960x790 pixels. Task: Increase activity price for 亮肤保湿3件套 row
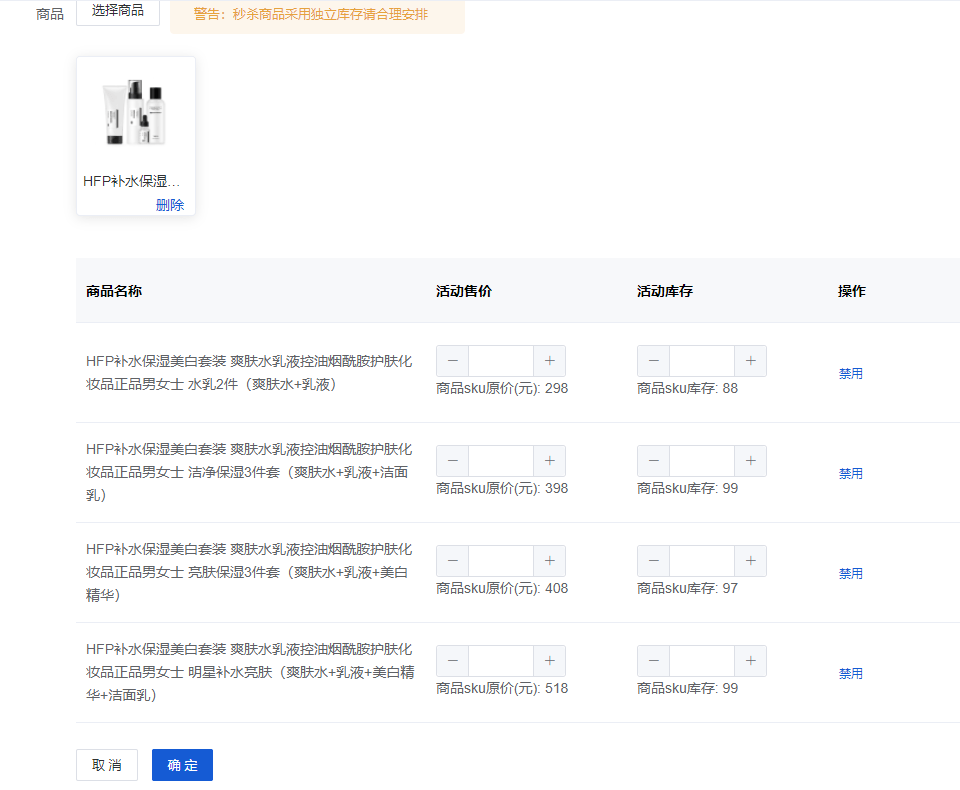550,560
